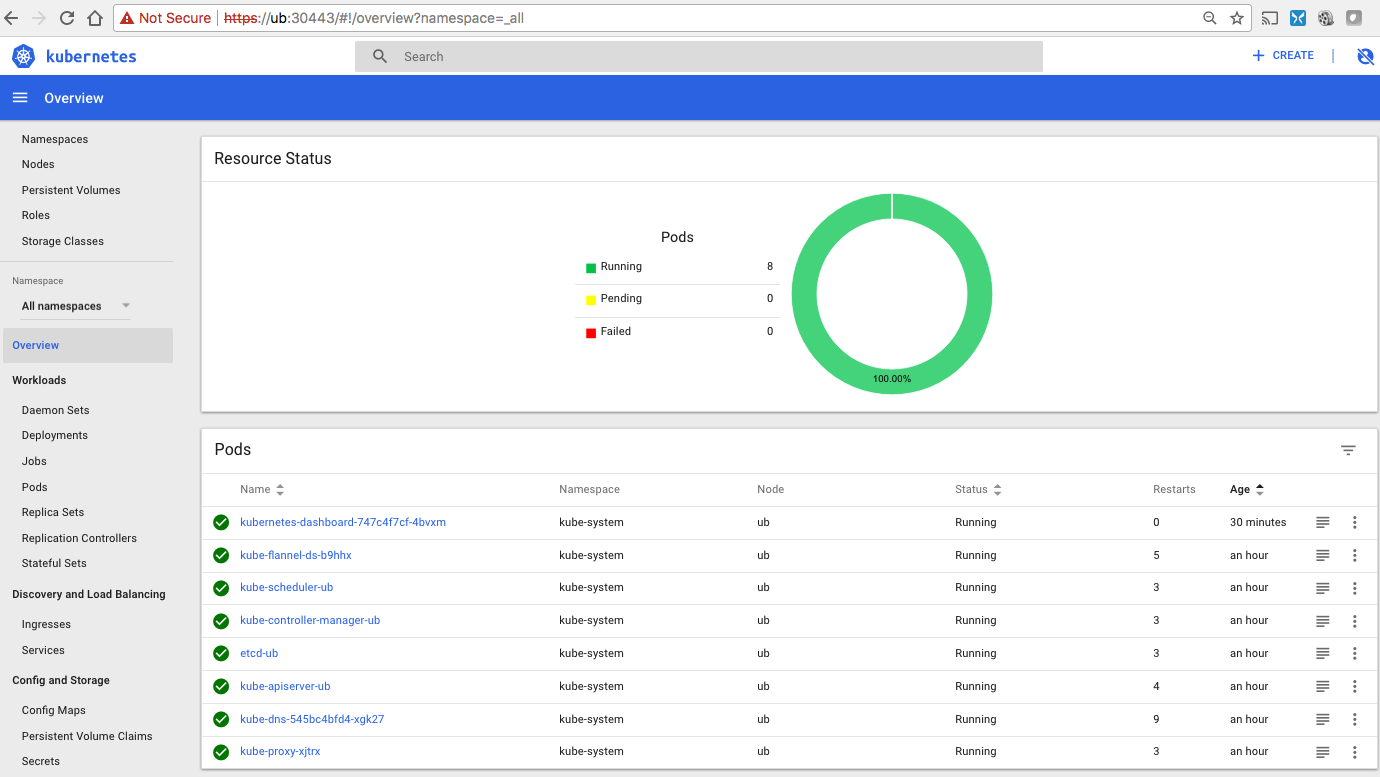Screen dimensions: 1380x777
Task: Reload the page with browser refresh icon
Action: coord(67,18)
